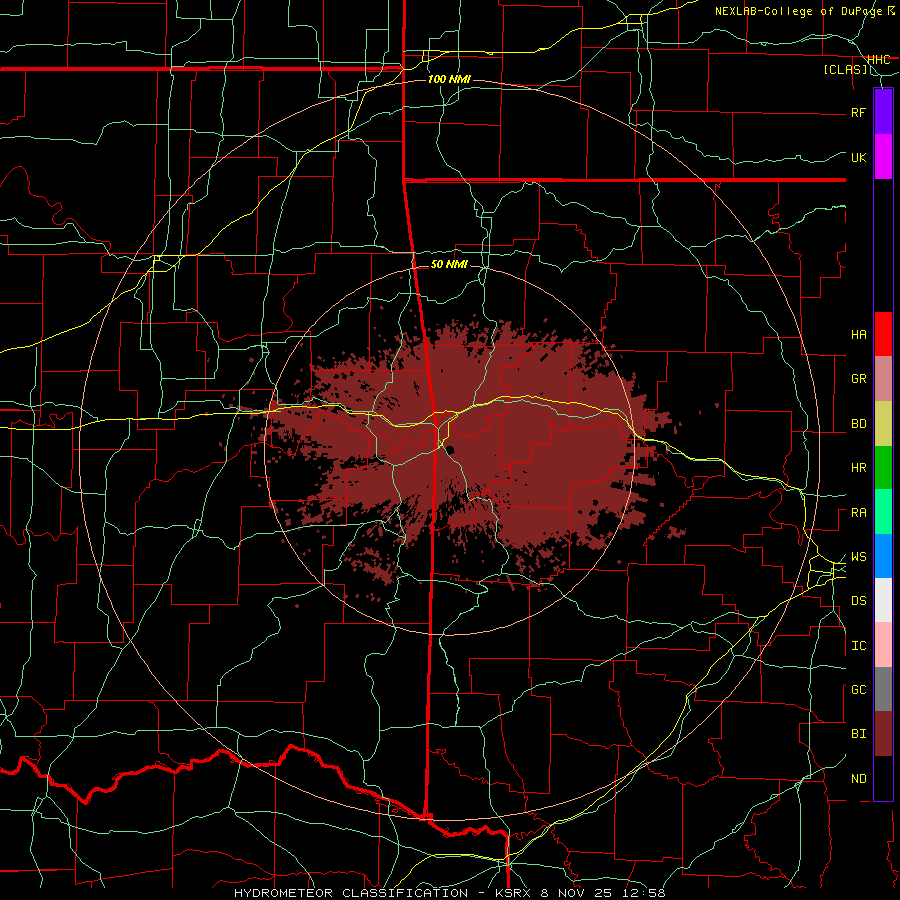Click the UK legend label

(x=858, y=157)
